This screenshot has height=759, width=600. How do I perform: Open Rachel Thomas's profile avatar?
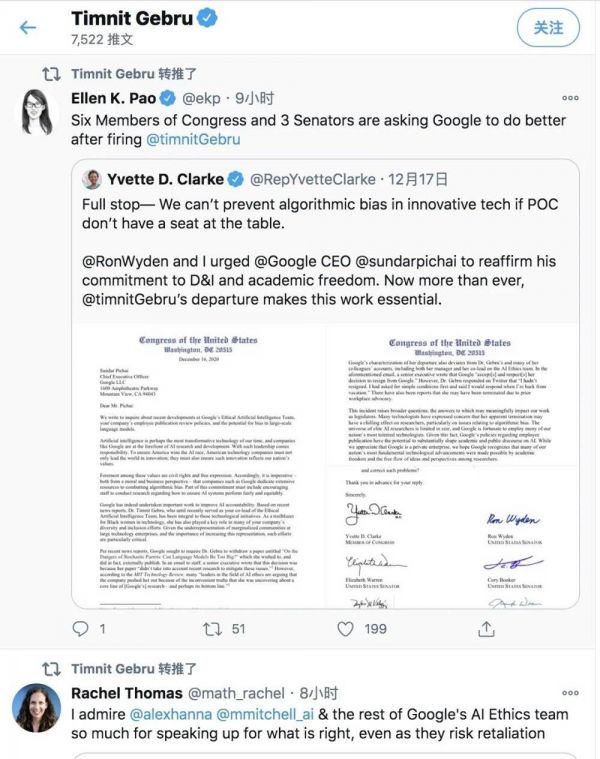tap(36, 709)
